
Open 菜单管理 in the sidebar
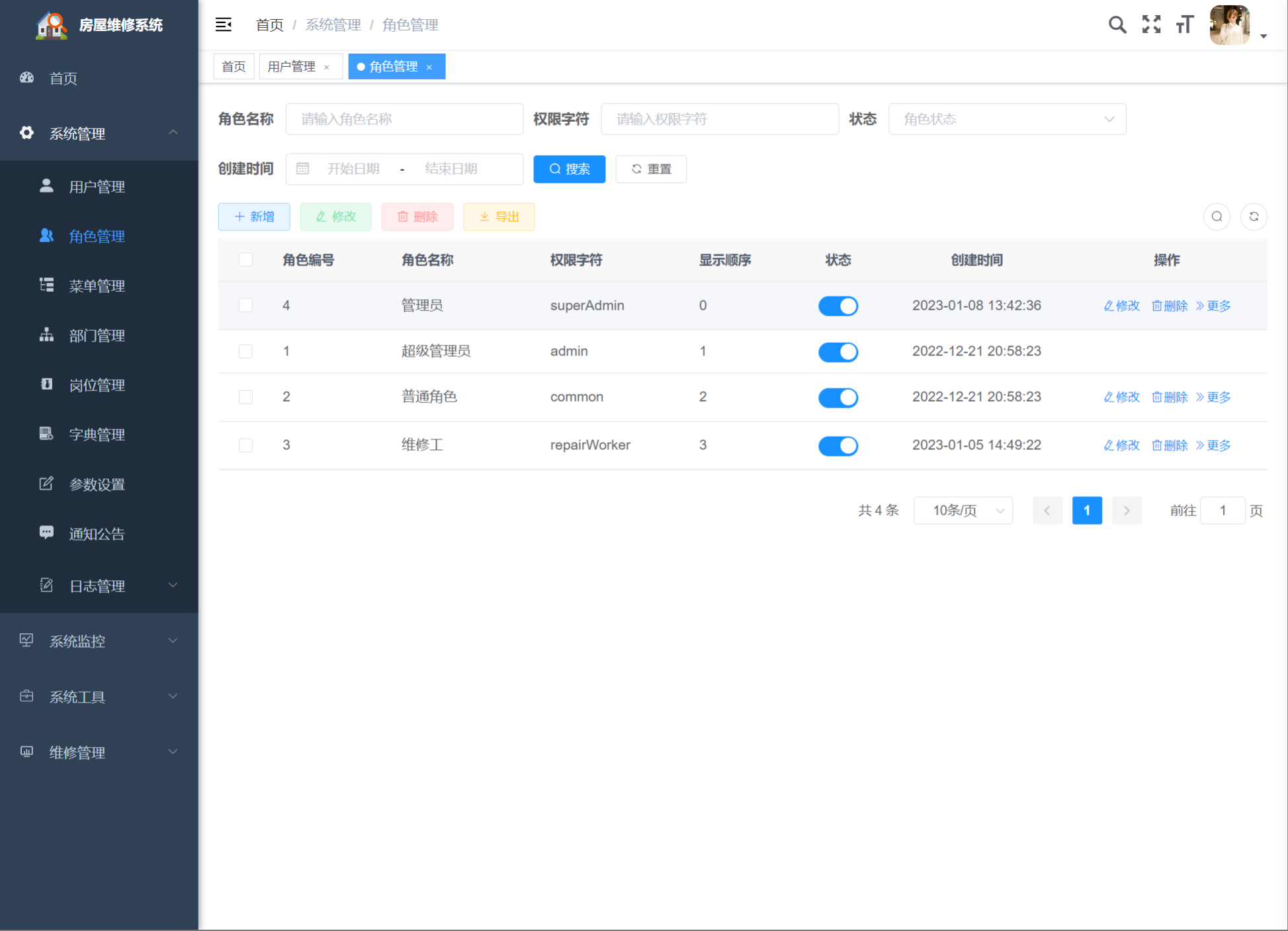(x=97, y=286)
